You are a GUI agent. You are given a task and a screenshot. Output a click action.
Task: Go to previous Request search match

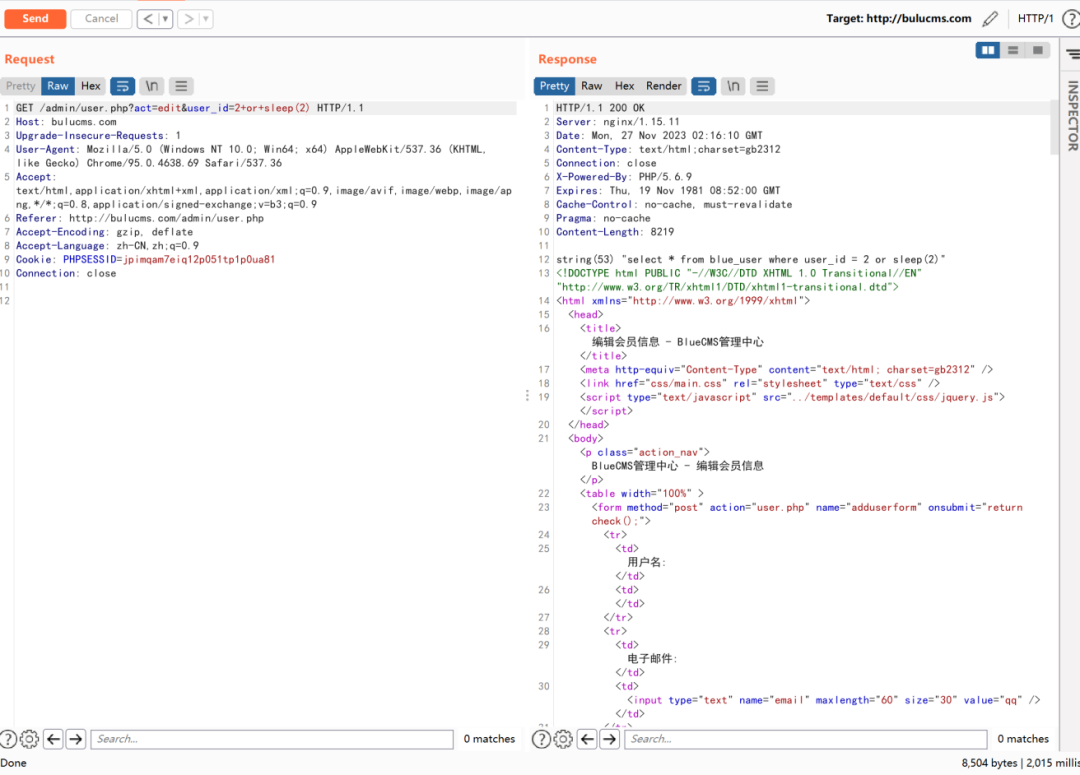(x=54, y=739)
